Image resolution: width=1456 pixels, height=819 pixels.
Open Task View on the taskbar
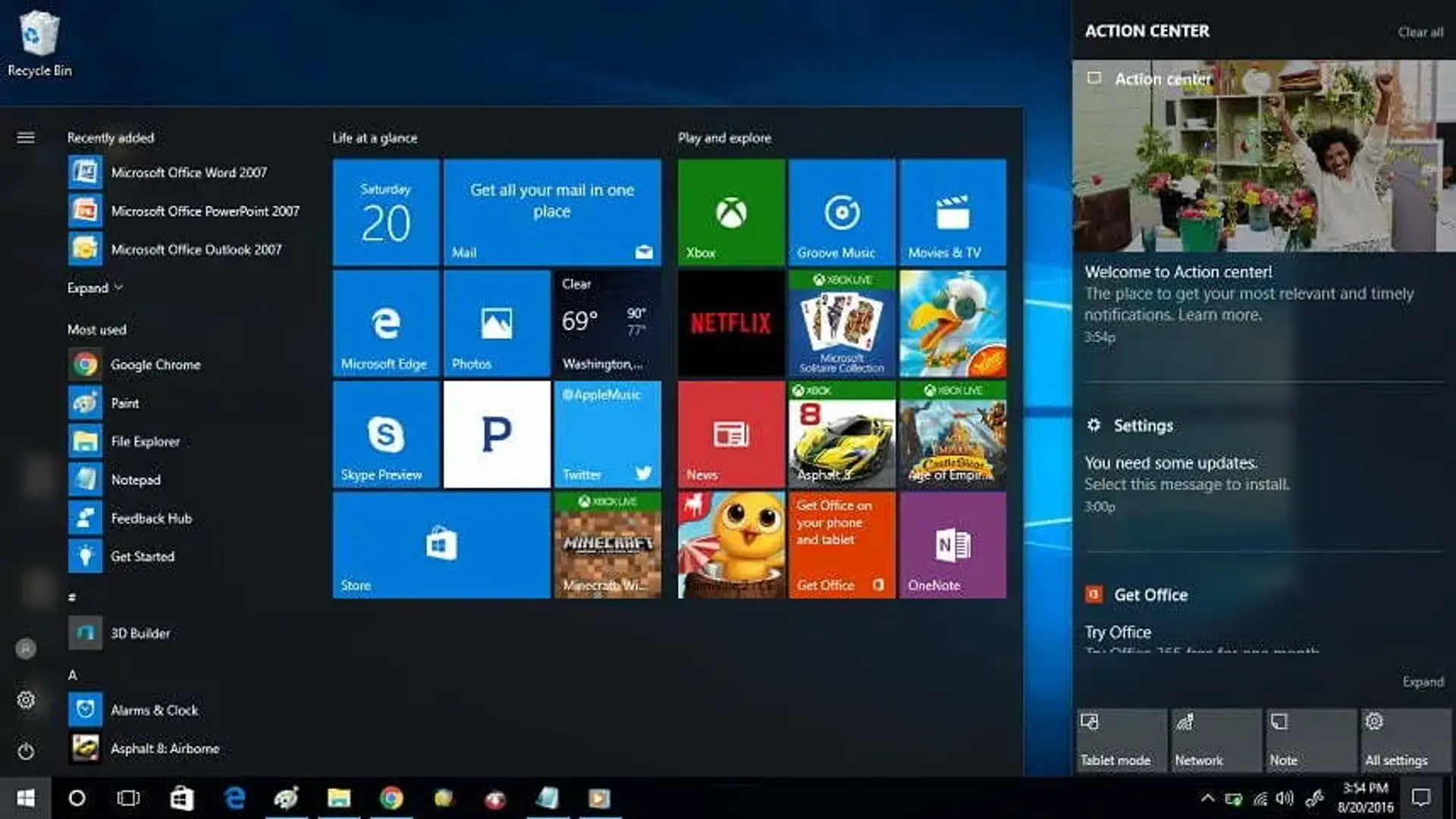pyautogui.click(x=128, y=798)
